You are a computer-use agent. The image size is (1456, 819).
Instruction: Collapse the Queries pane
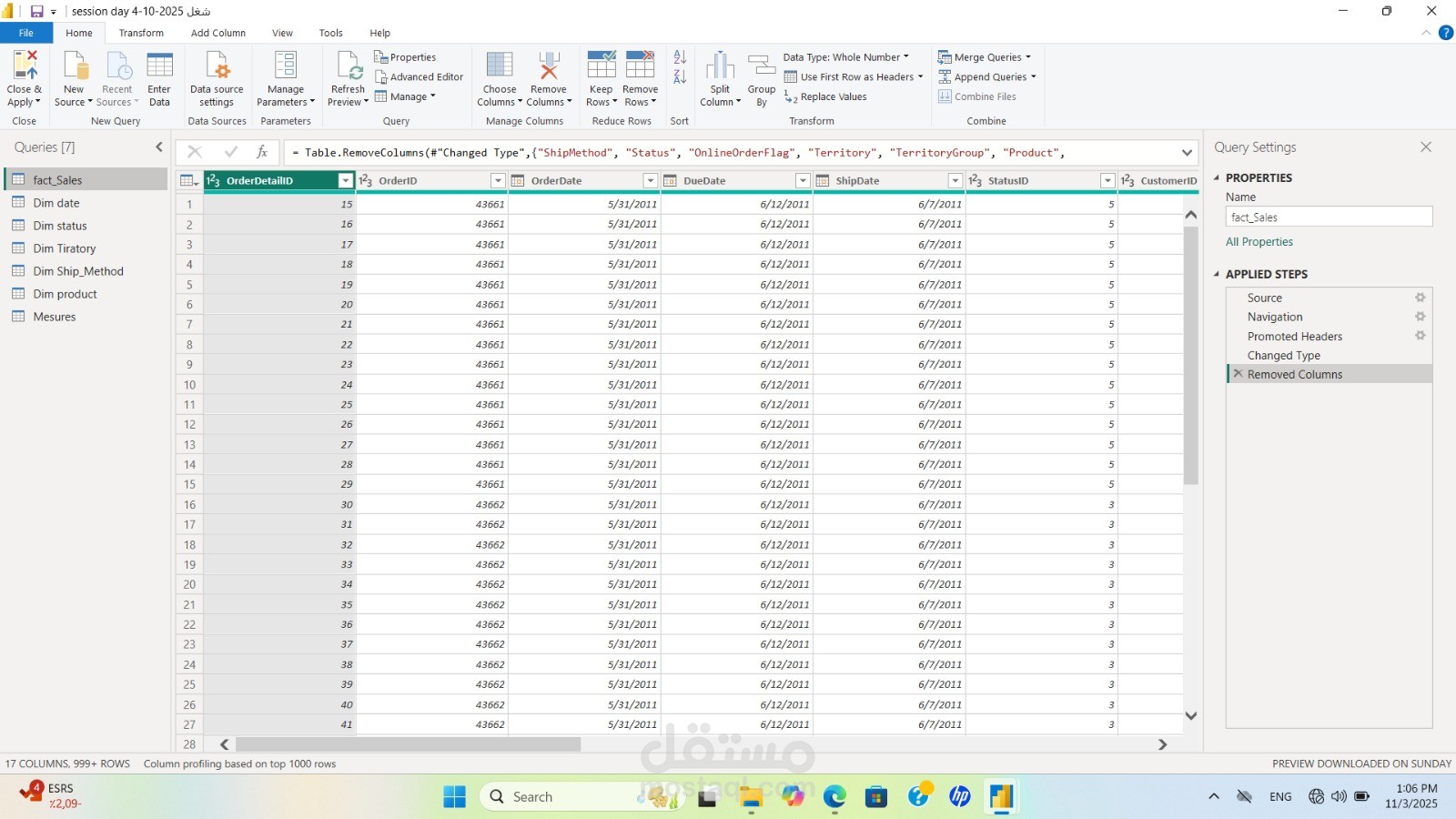159,147
